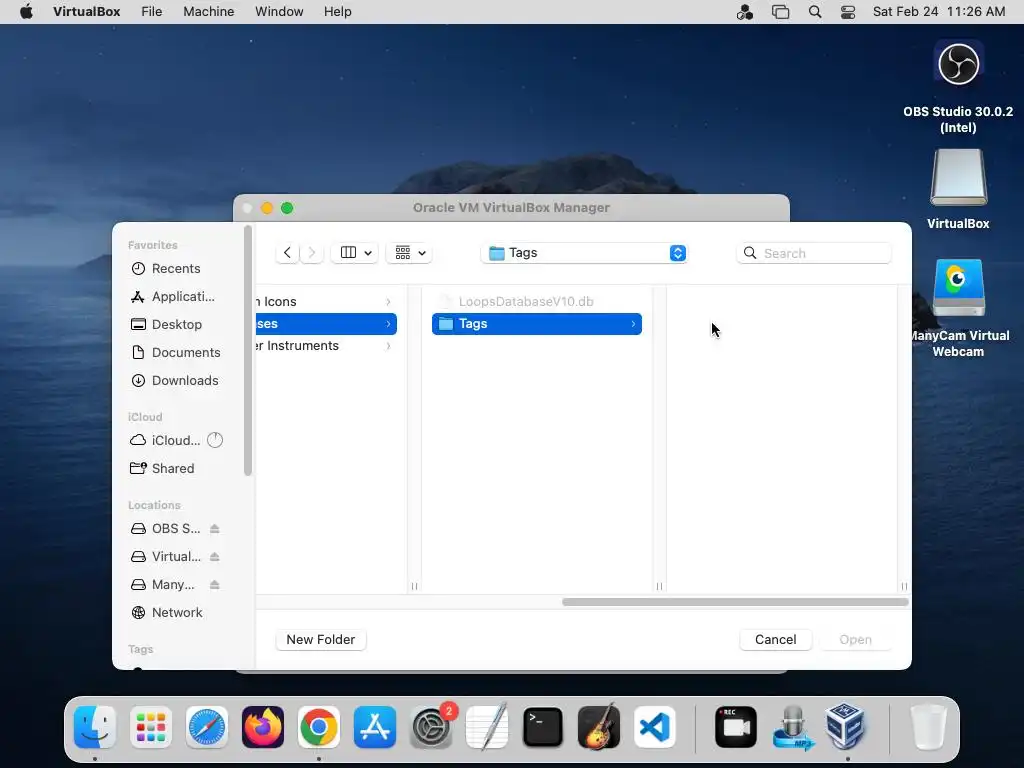Open the screen recorder REC icon in Dock

point(736,727)
